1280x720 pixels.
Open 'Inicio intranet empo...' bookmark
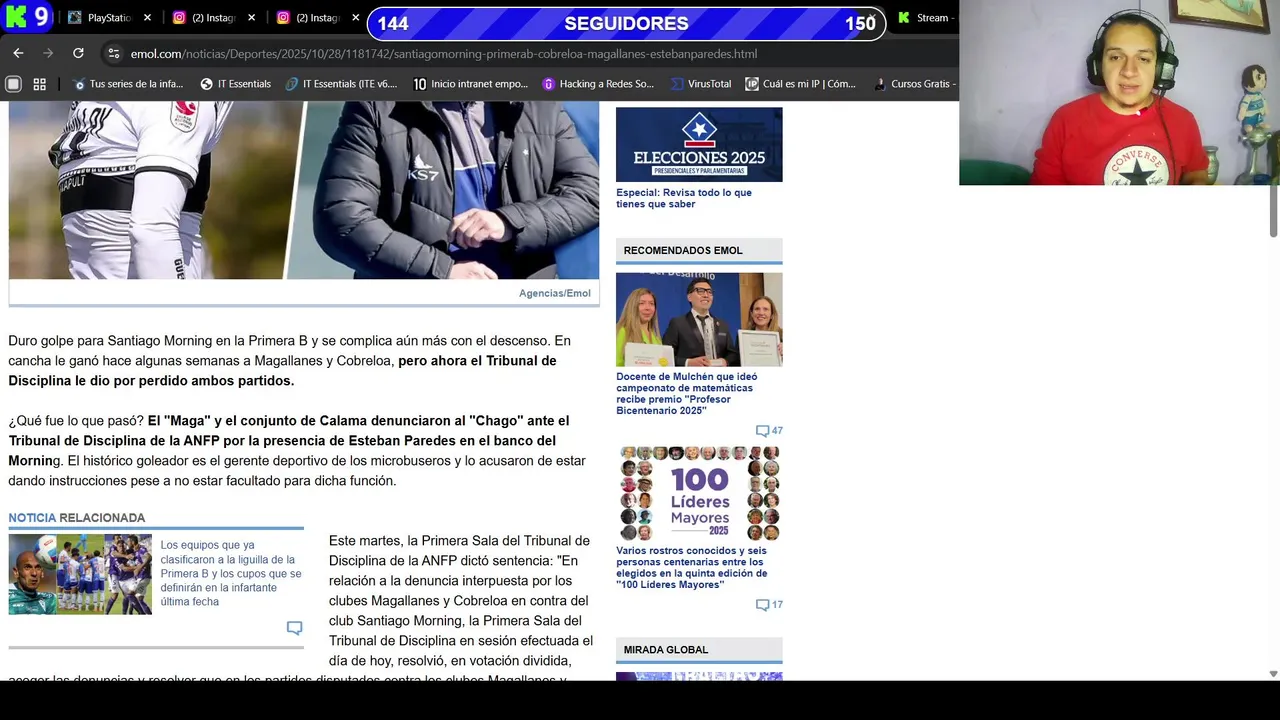coord(471,84)
